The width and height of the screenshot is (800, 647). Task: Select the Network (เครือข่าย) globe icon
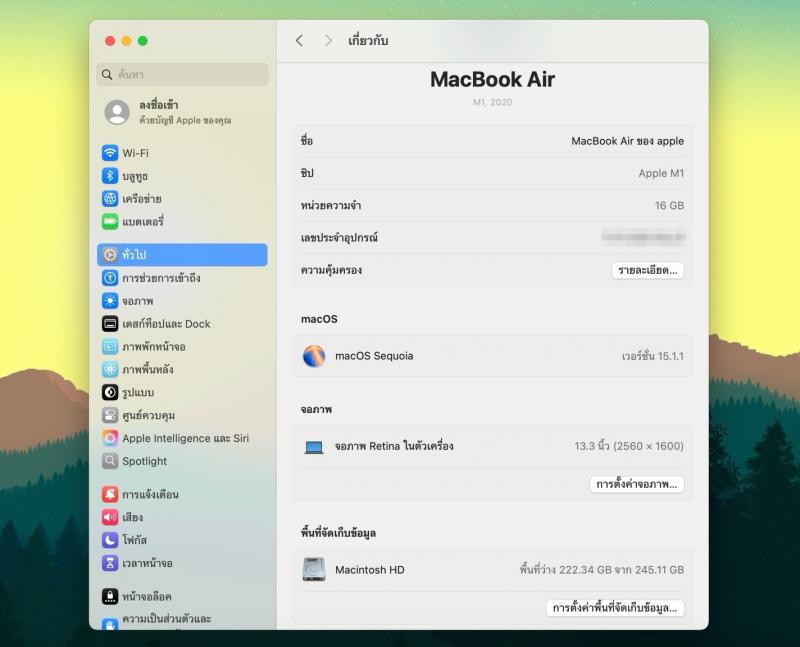point(110,198)
